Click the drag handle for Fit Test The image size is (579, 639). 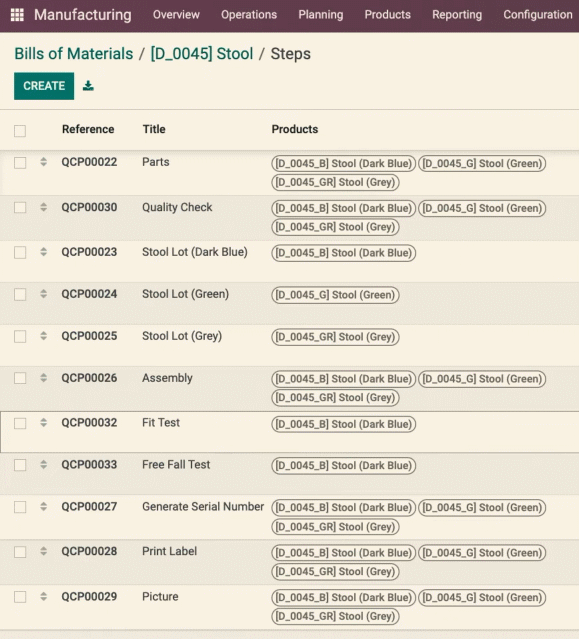click(x=44, y=423)
